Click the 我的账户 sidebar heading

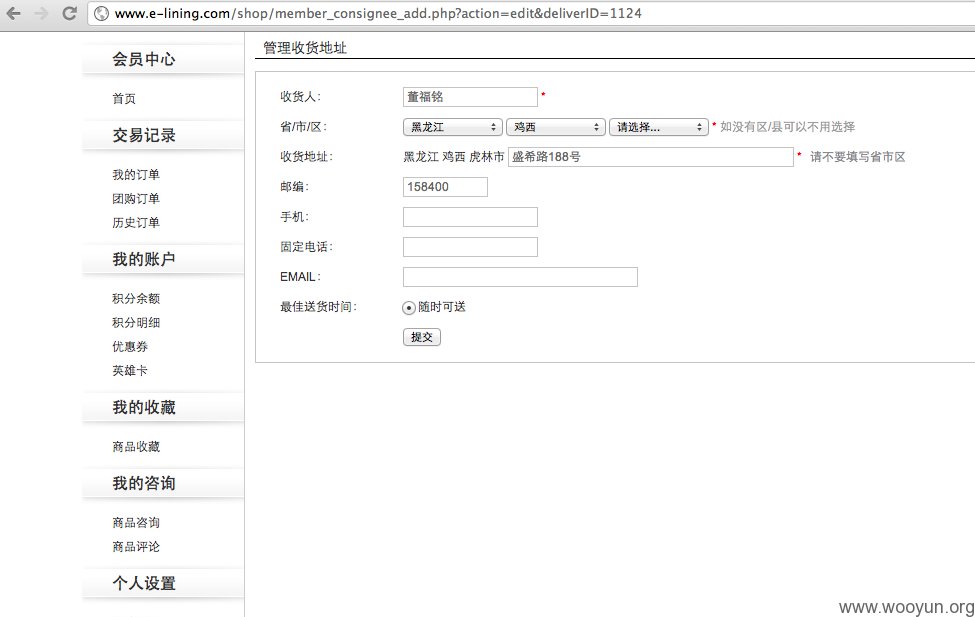point(144,259)
